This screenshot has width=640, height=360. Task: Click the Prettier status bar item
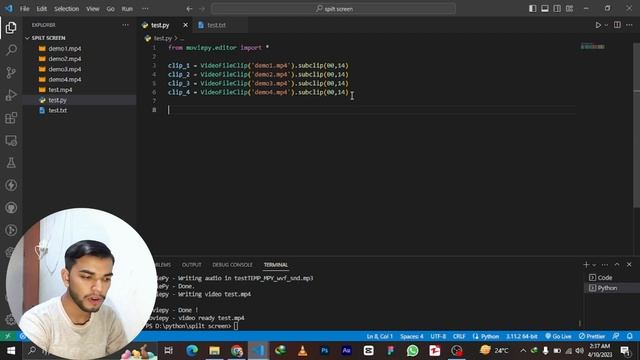click(592, 336)
